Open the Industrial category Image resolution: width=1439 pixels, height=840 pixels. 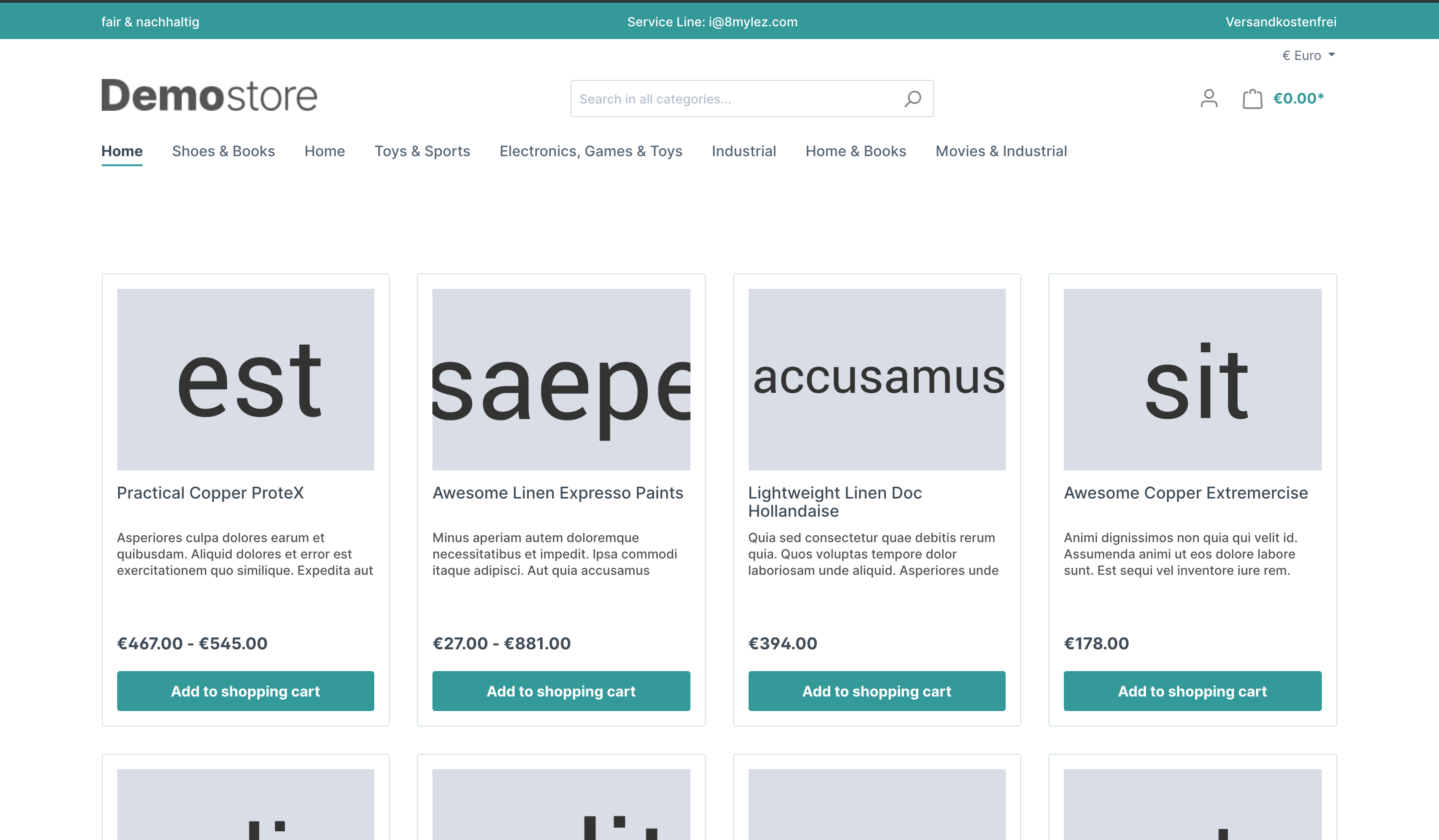click(x=744, y=151)
